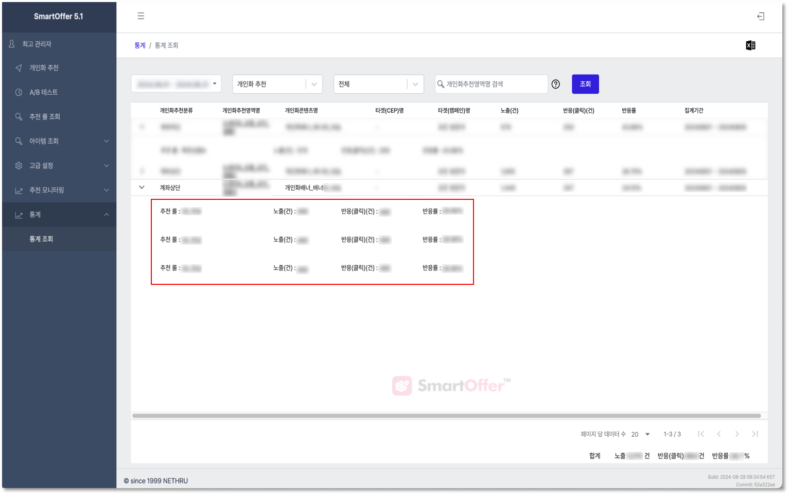Go to the first page of results
This screenshot has width=789, height=495.
[x=701, y=433]
